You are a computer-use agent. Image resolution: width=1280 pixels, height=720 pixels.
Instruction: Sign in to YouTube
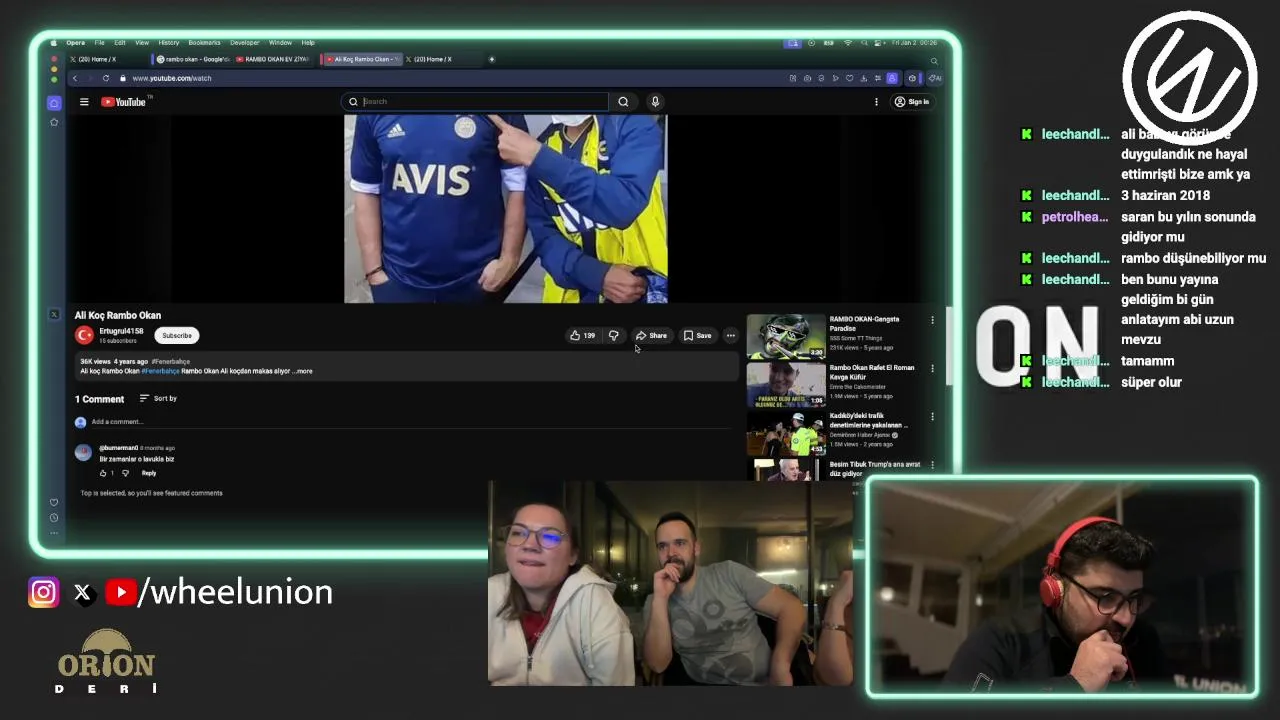(912, 102)
